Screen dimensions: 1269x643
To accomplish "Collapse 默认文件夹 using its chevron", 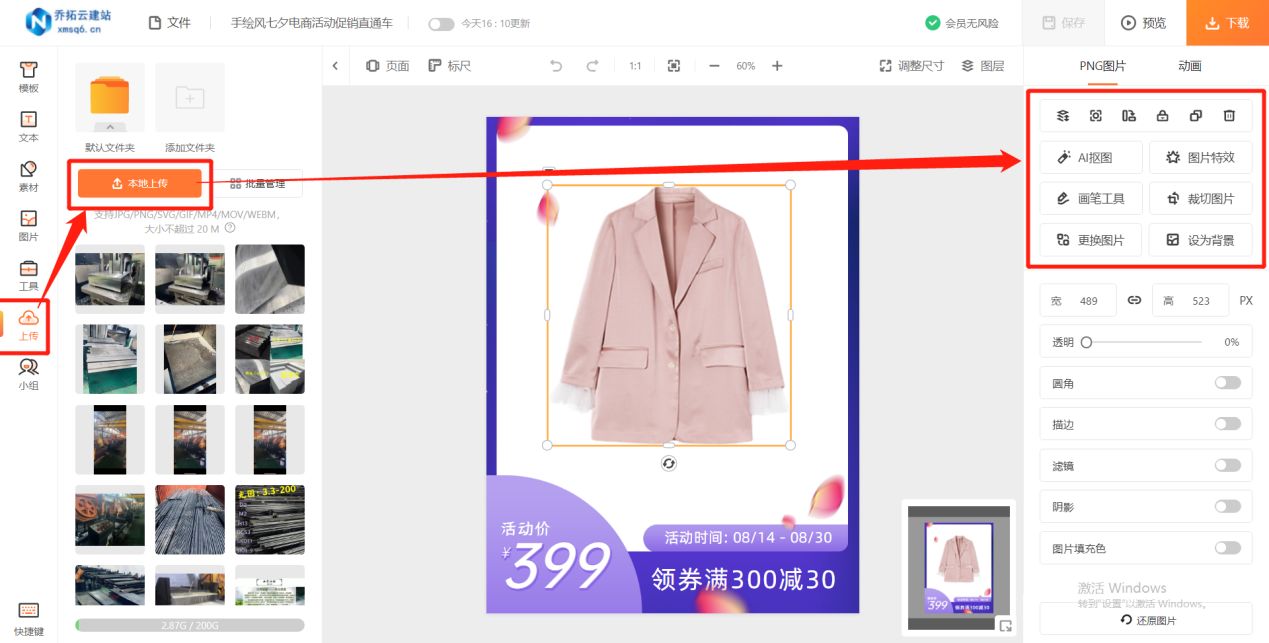I will click(x=109, y=128).
